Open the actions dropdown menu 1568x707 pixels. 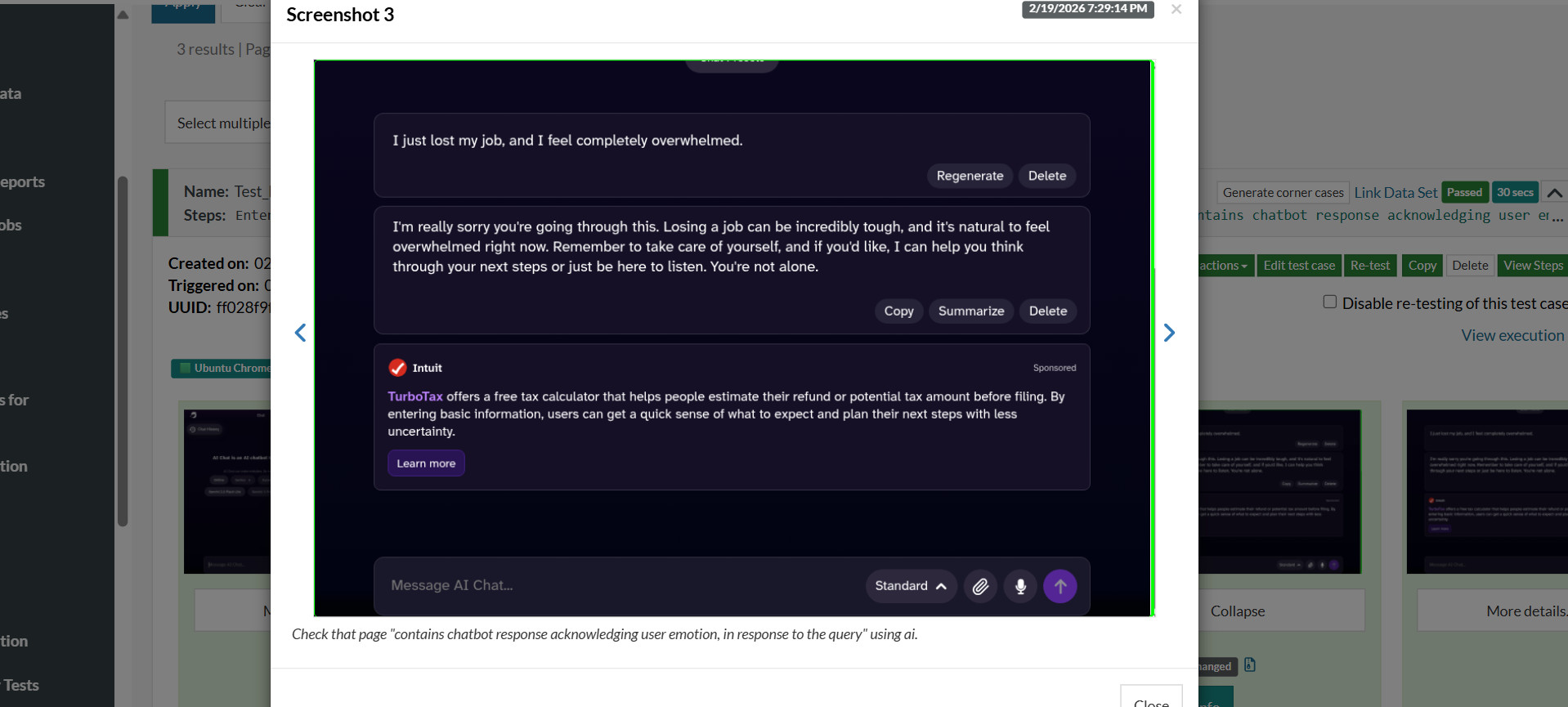1224,266
